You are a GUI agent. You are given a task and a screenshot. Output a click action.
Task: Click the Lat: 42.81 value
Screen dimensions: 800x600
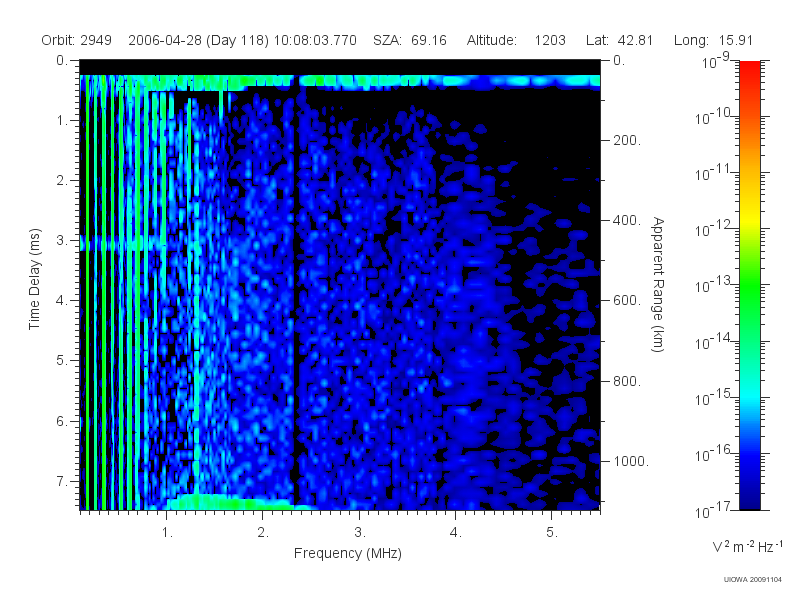(x=619, y=40)
